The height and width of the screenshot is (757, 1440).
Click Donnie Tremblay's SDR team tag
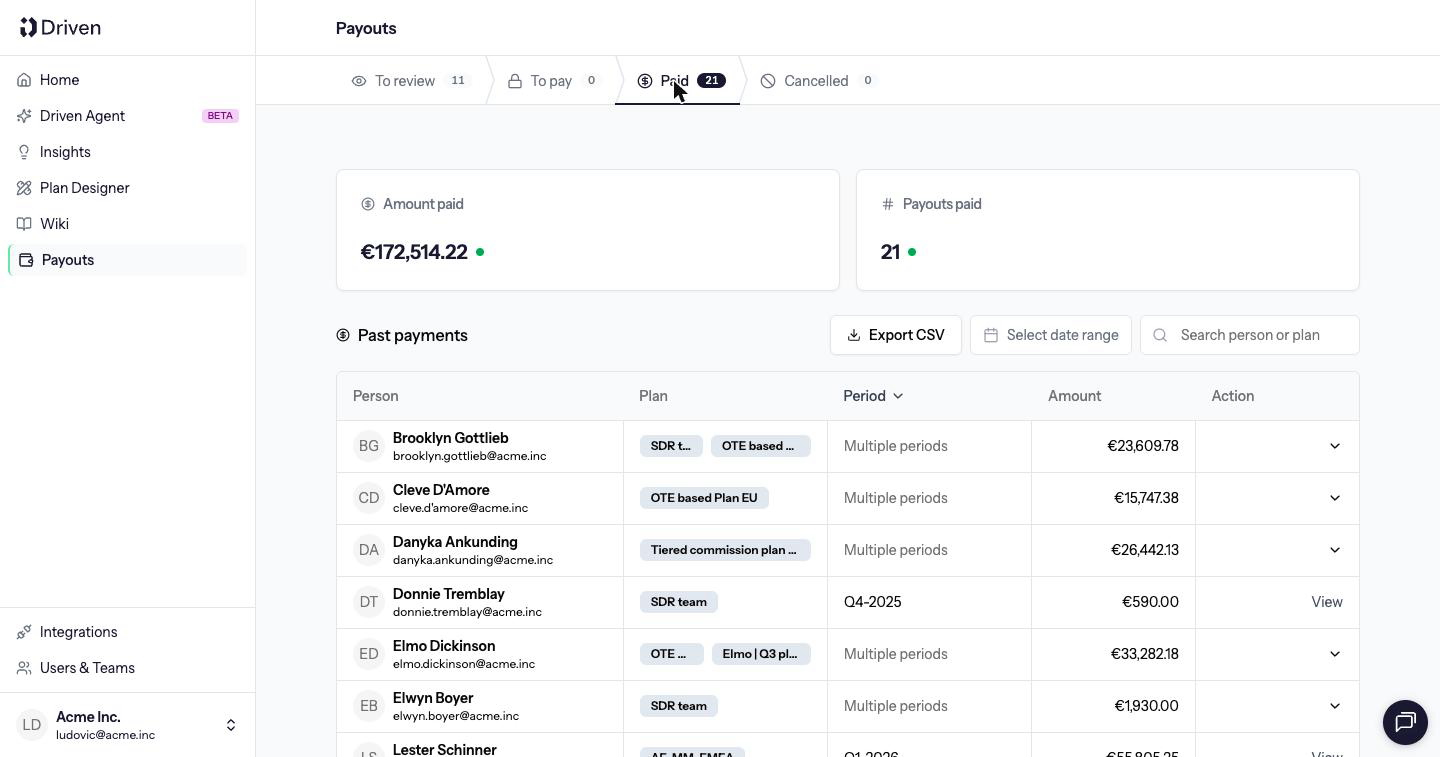click(x=679, y=602)
